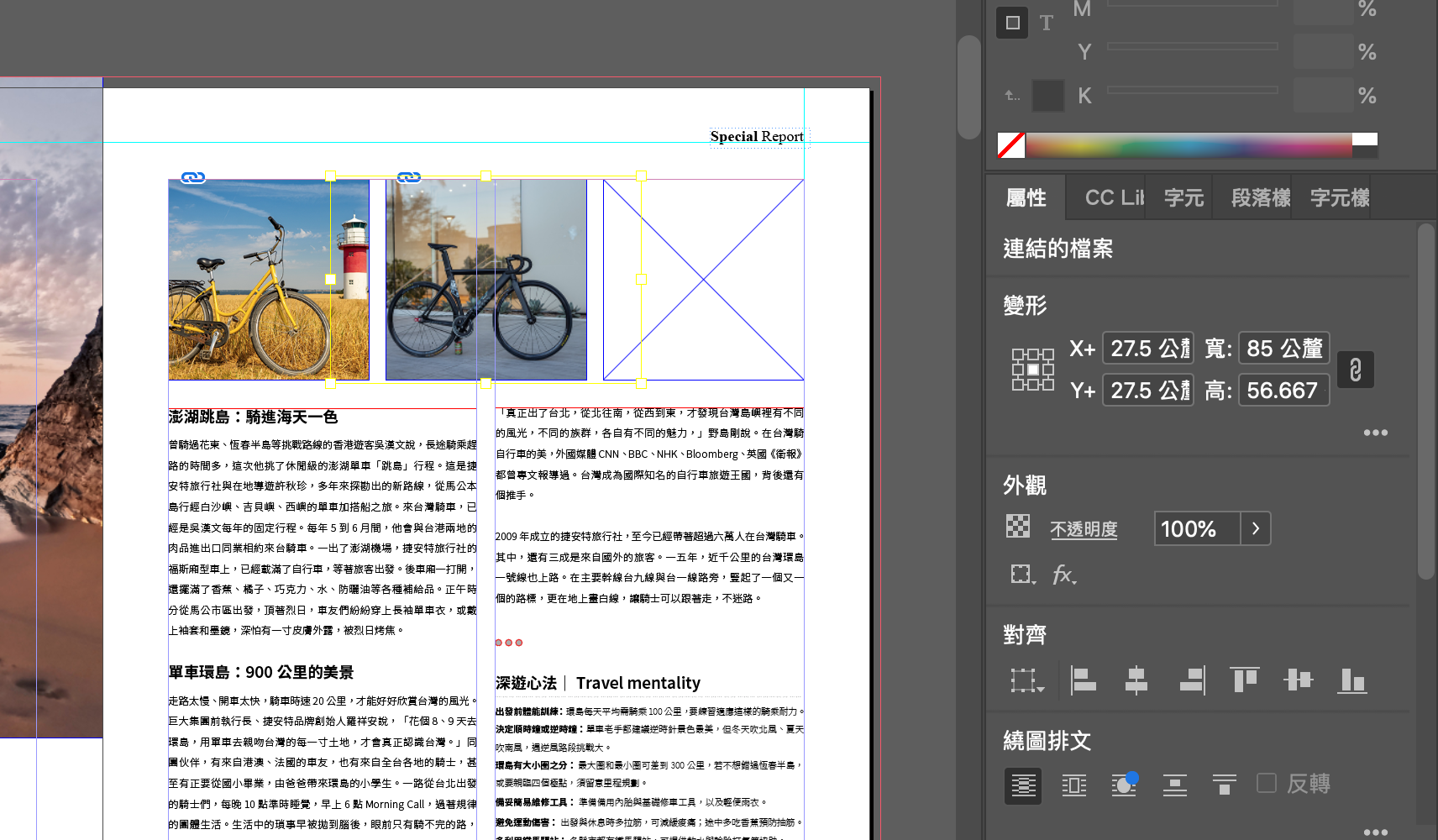Select wrap around bounding box icon

click(x=1073, y=785)
